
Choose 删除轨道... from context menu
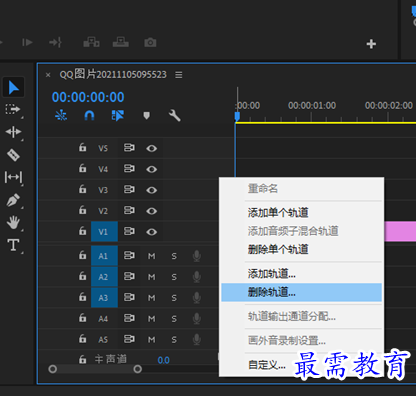click(301, 292)
